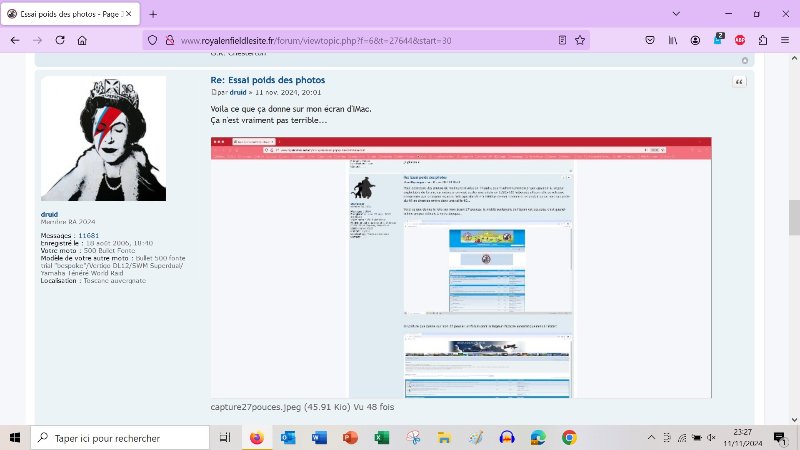Open druid's profile from username under avatar

[50, 213]
